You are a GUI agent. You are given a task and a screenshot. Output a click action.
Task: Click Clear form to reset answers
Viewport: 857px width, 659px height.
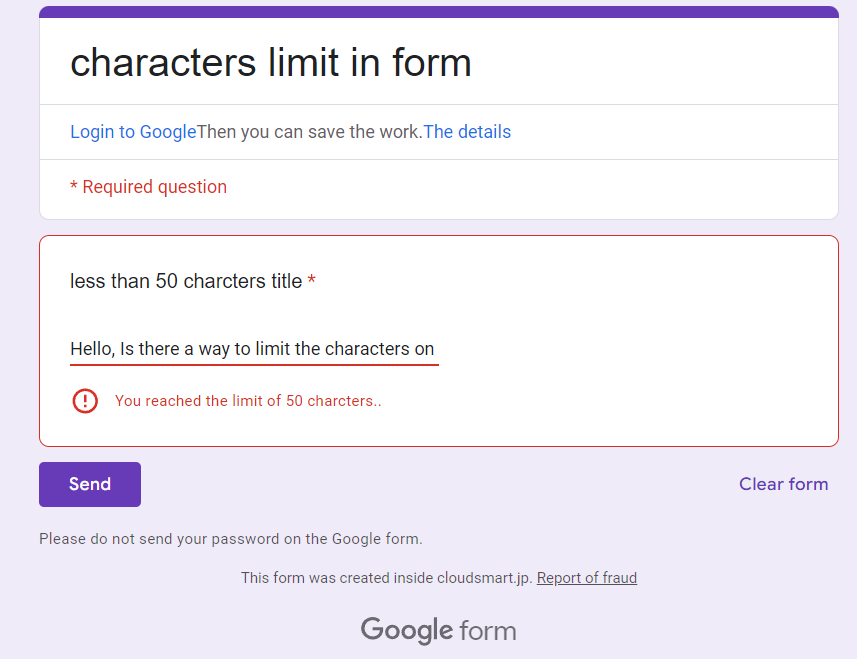(x=783, y=484)
